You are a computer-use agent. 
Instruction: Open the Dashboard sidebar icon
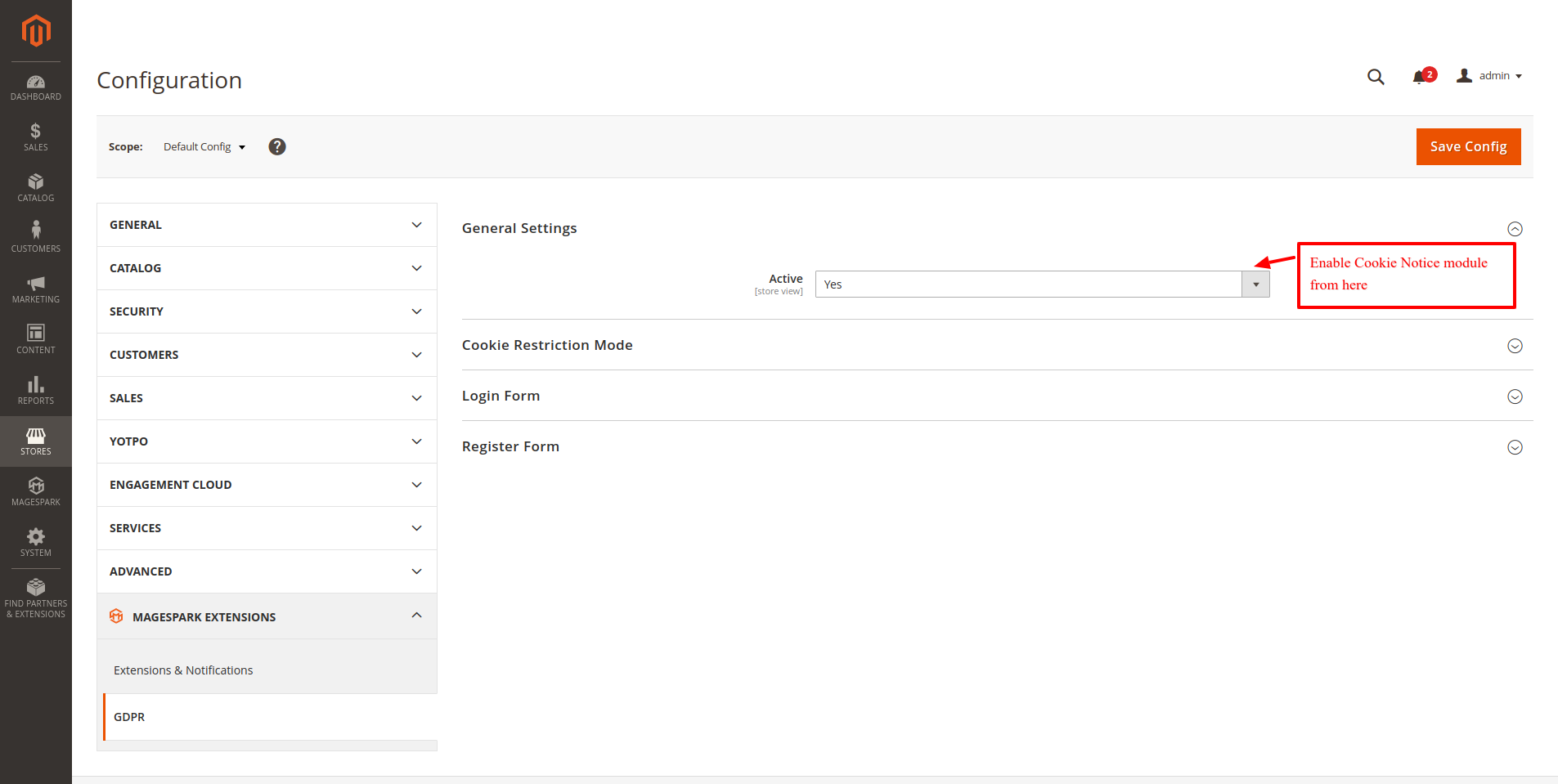pyautogui.click(x=36, y=87)
